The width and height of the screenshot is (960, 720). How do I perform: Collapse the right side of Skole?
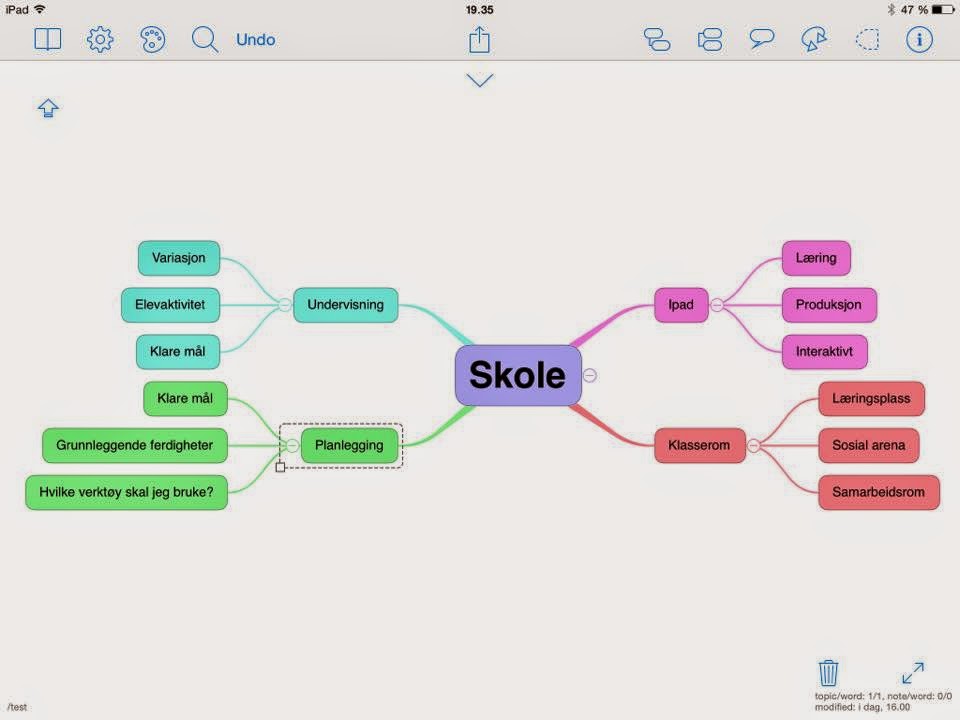(588, 375)
